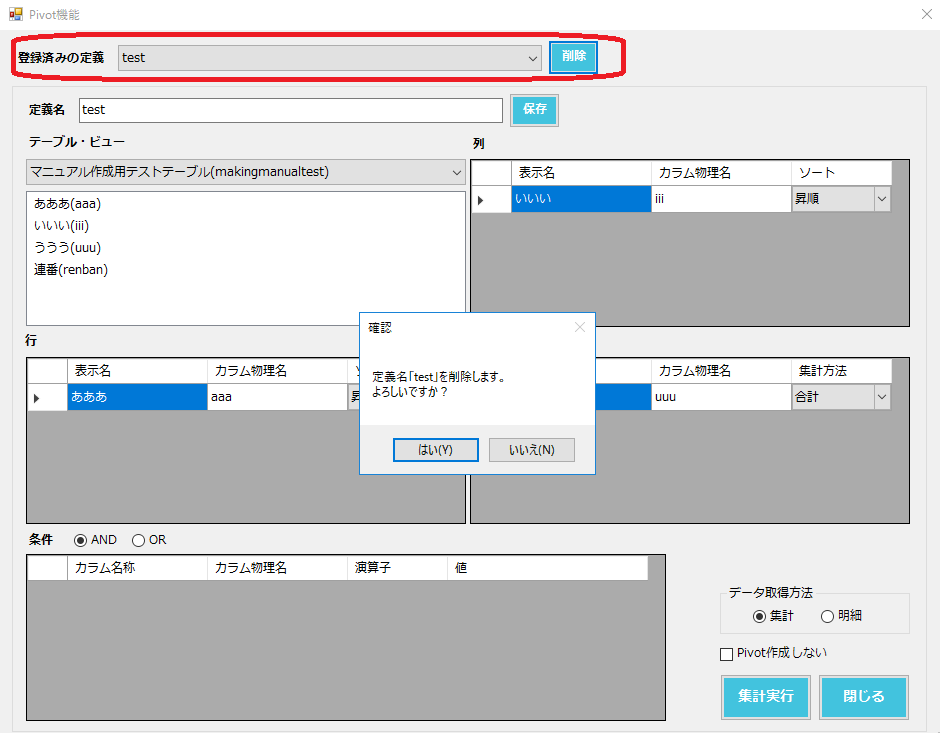The height and width of the screenshot is (733, 940).
Task: Click 表示名 header in 列 grid
Action: click(581, 173)
